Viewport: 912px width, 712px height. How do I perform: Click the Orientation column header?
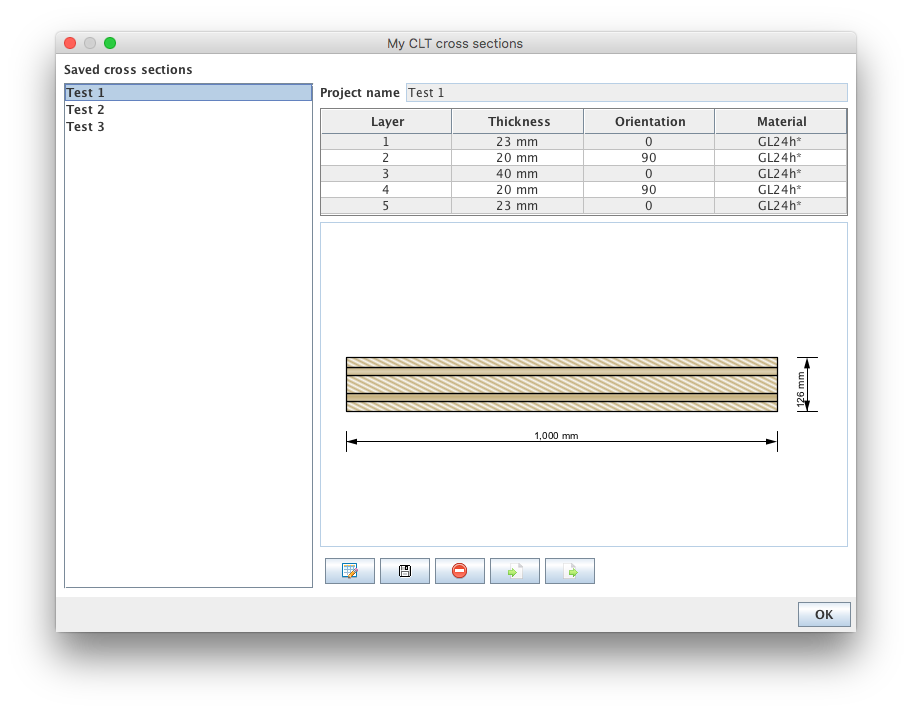(x=650, y=122)
